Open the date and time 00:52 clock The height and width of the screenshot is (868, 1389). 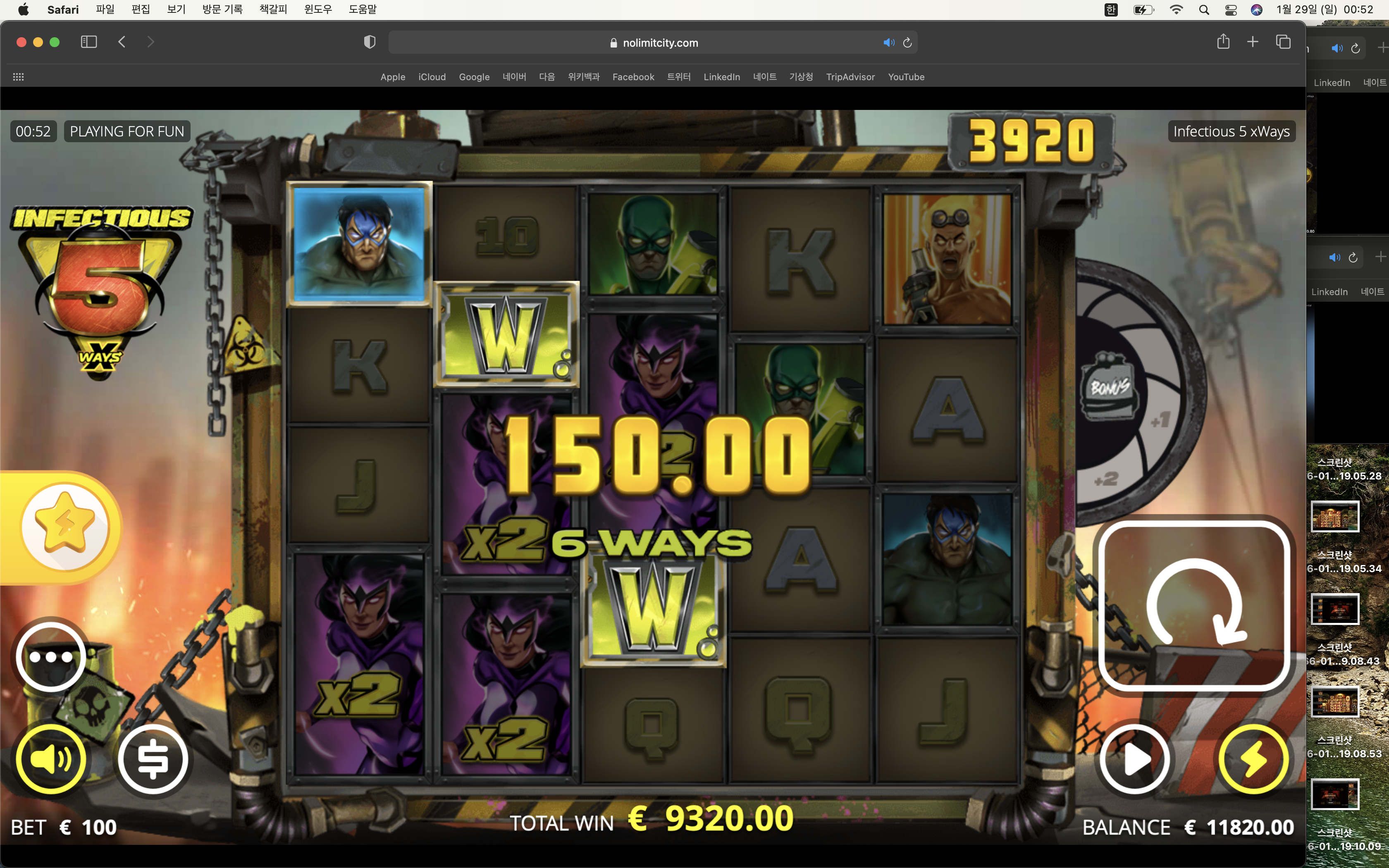[x=1325, y=9]
